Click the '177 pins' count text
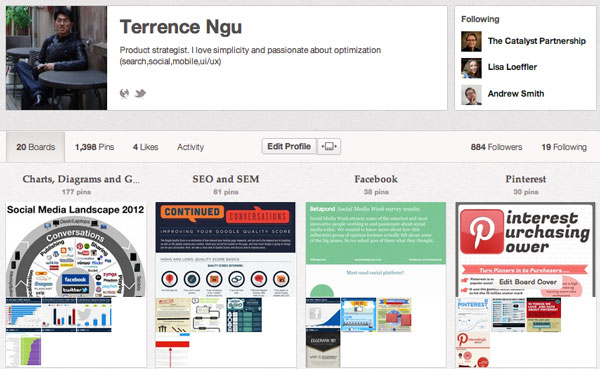The image size is (600, 369). [76, 192]
